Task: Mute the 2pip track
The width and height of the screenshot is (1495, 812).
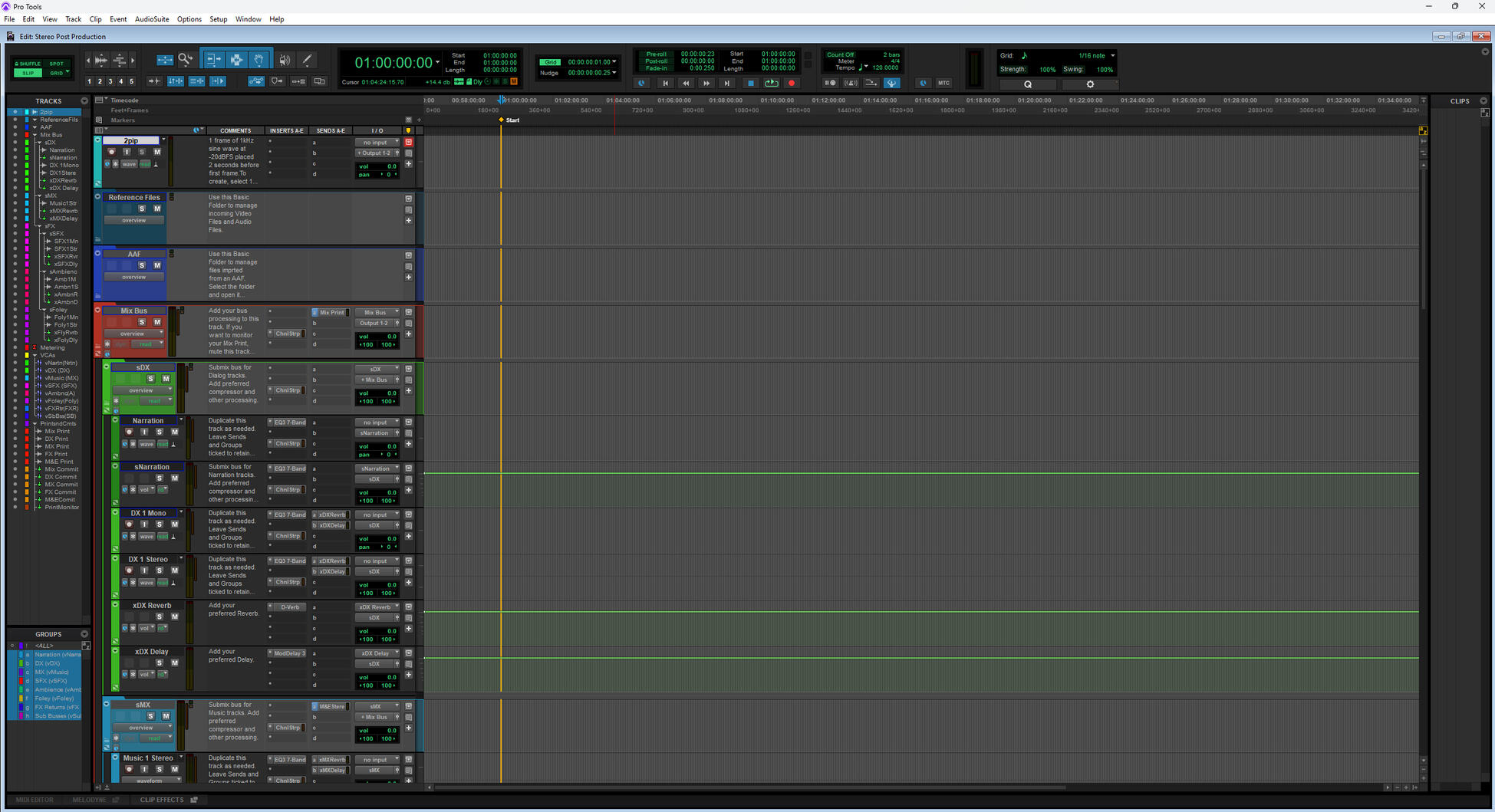Action: (157, 152)
